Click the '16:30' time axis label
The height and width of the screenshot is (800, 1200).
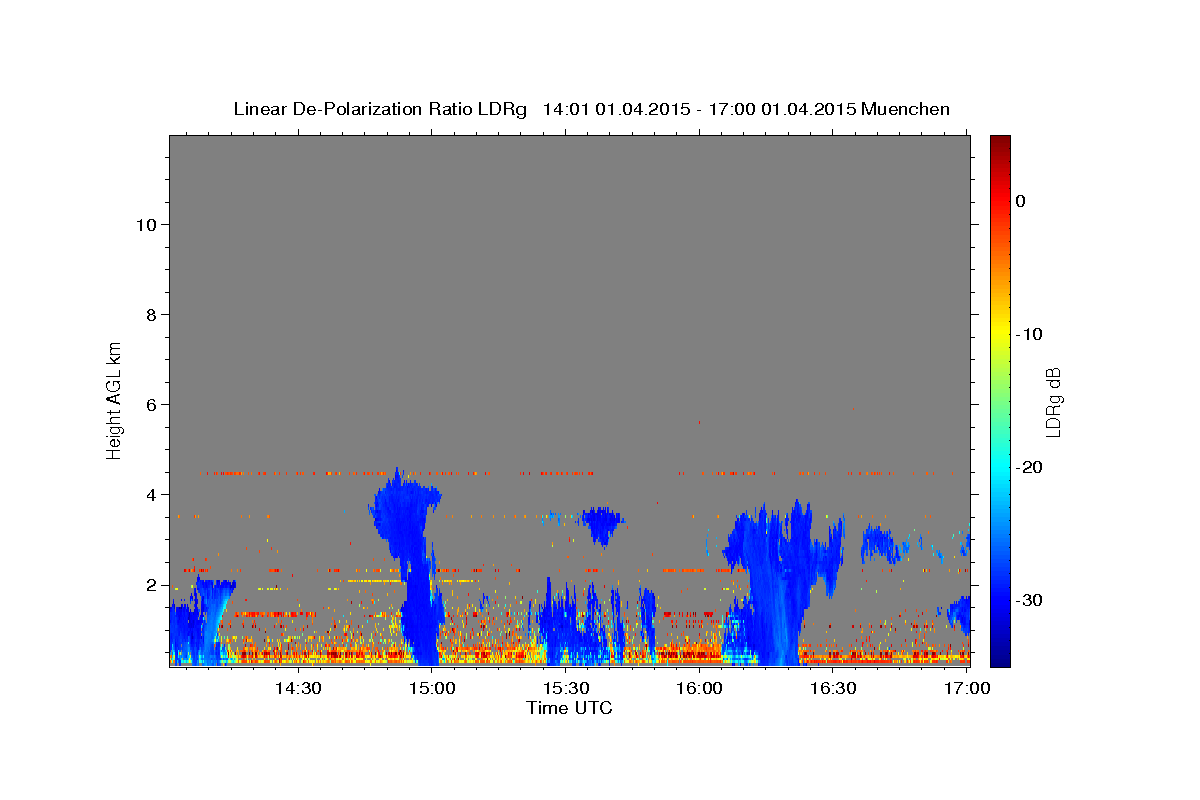click(x=834, y=688)
